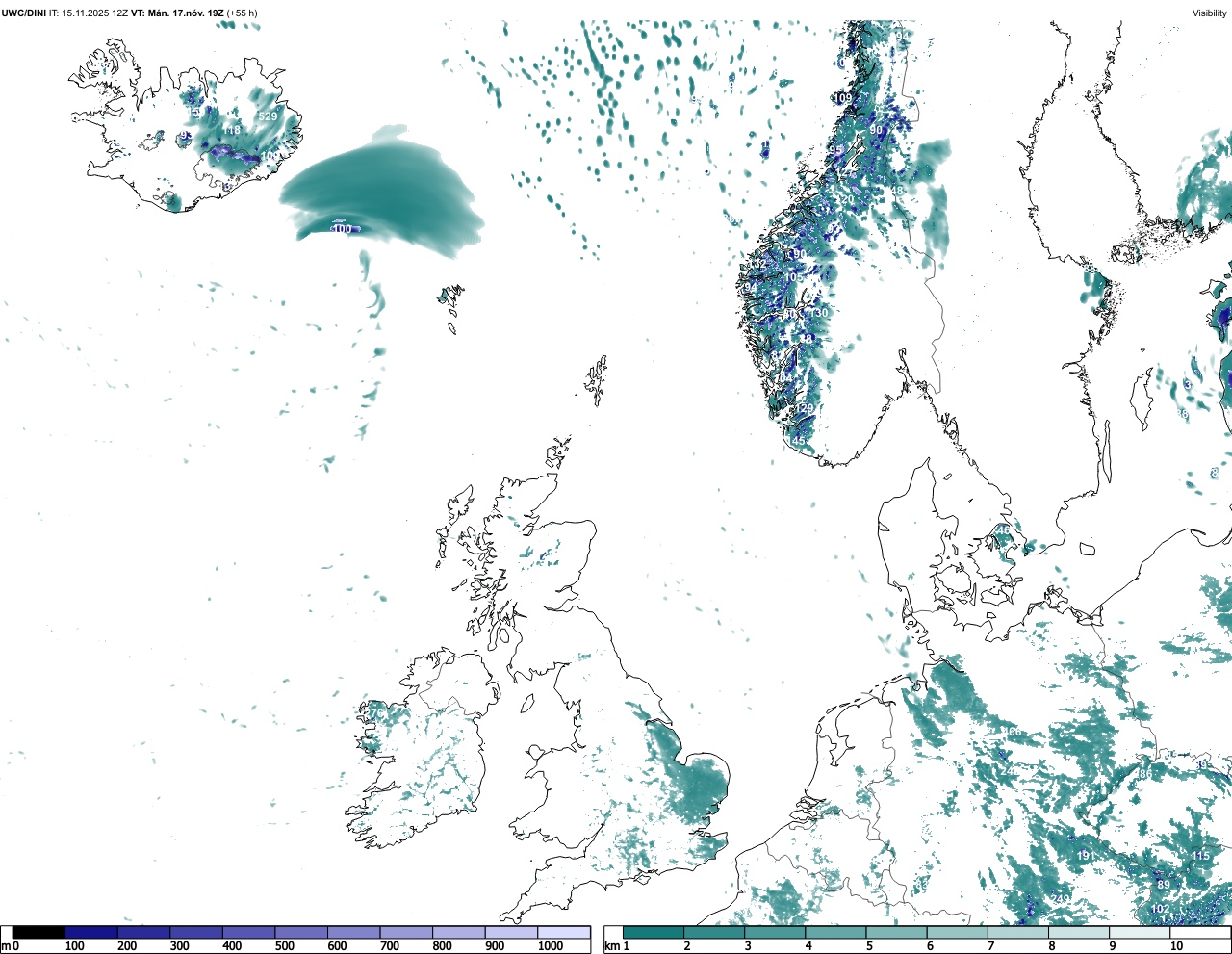Click the darkest teal 1–2 km swatch
The image size is (1232, 954).
pos(654,932)
